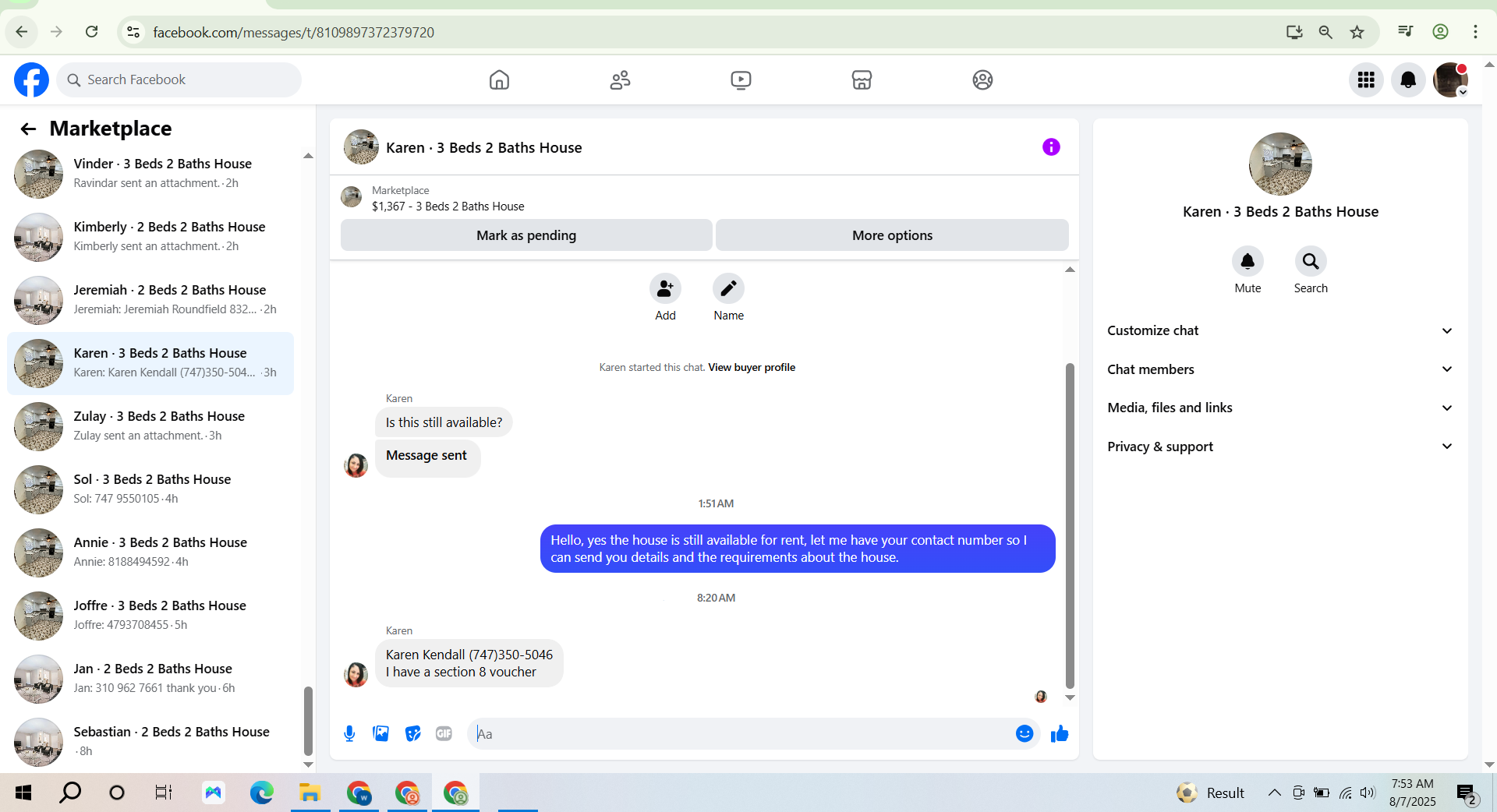Open the Facebook logo home link

click(x=31, y=79)
